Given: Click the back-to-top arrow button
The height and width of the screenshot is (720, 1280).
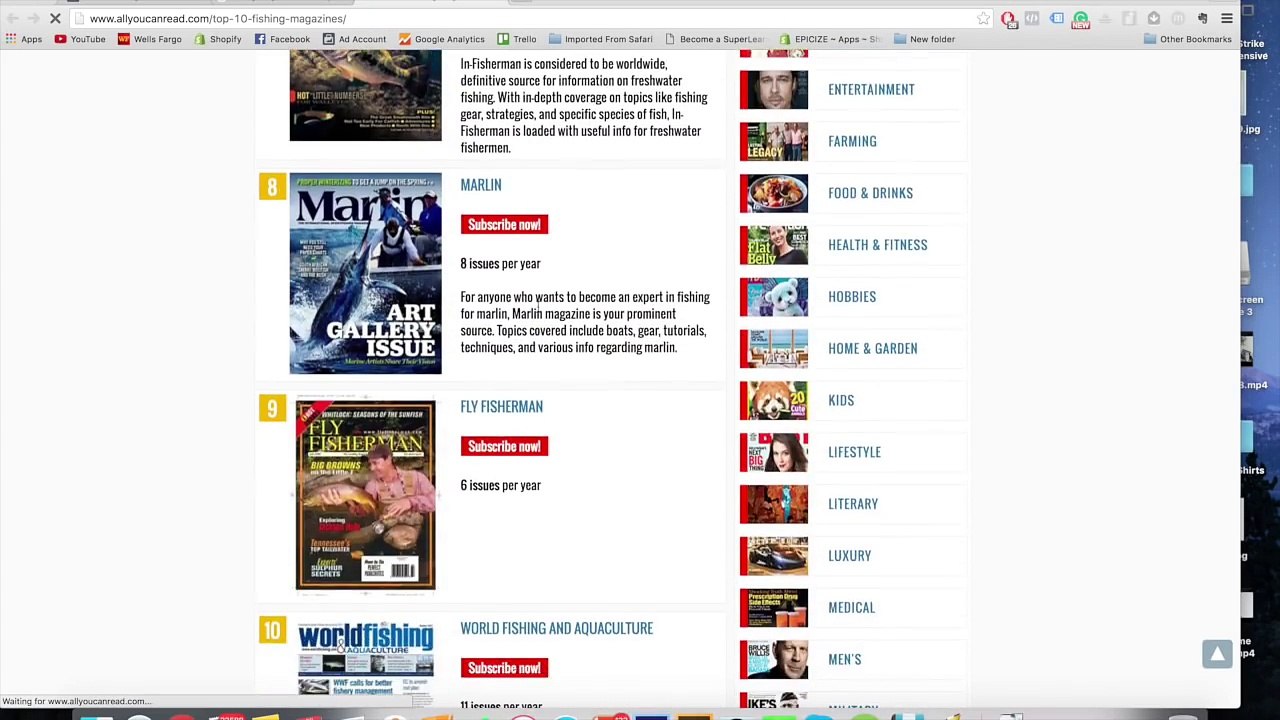Looking at the screenshot, I should [1217, 654].
